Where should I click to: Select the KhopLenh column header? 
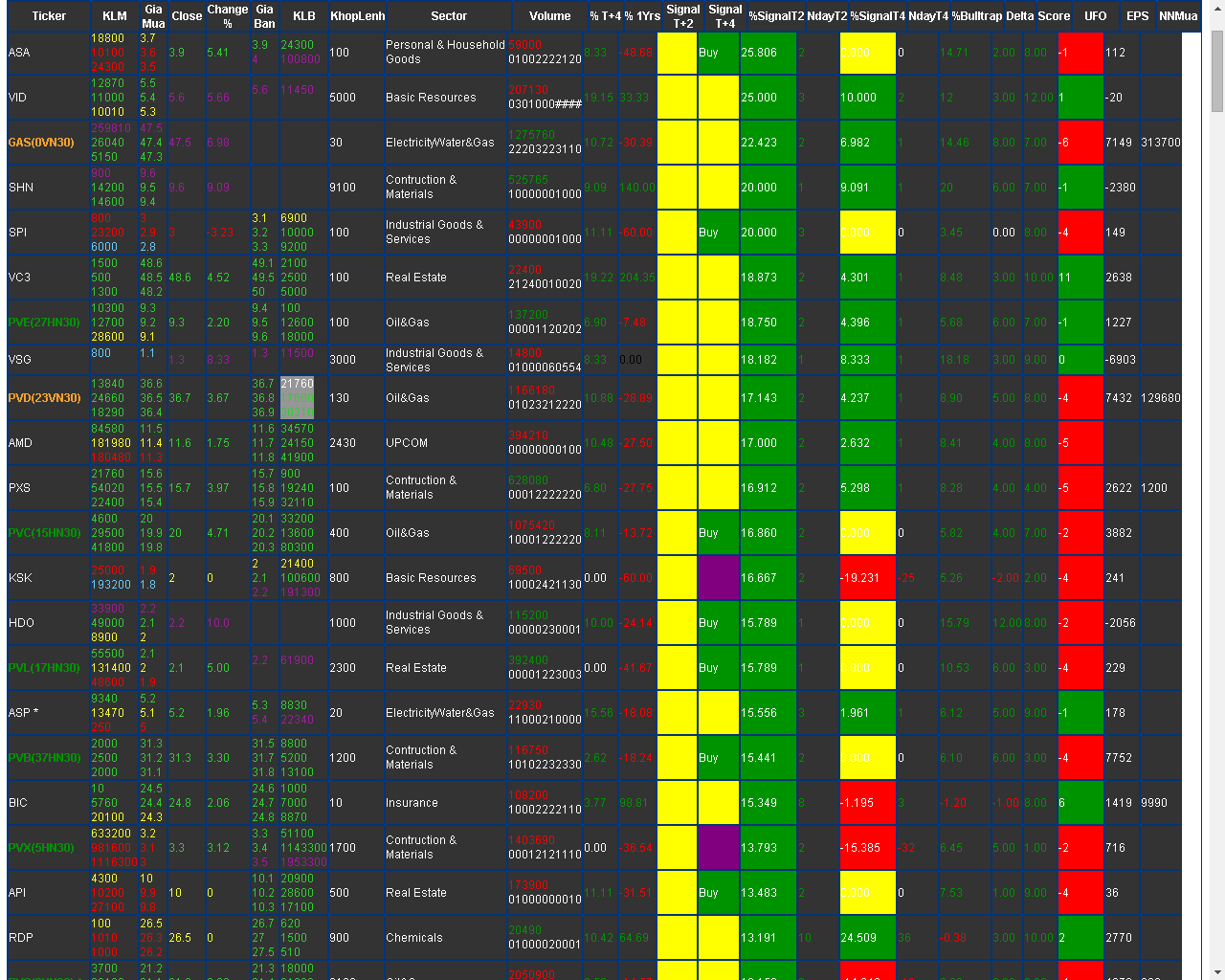coord(357,16)
